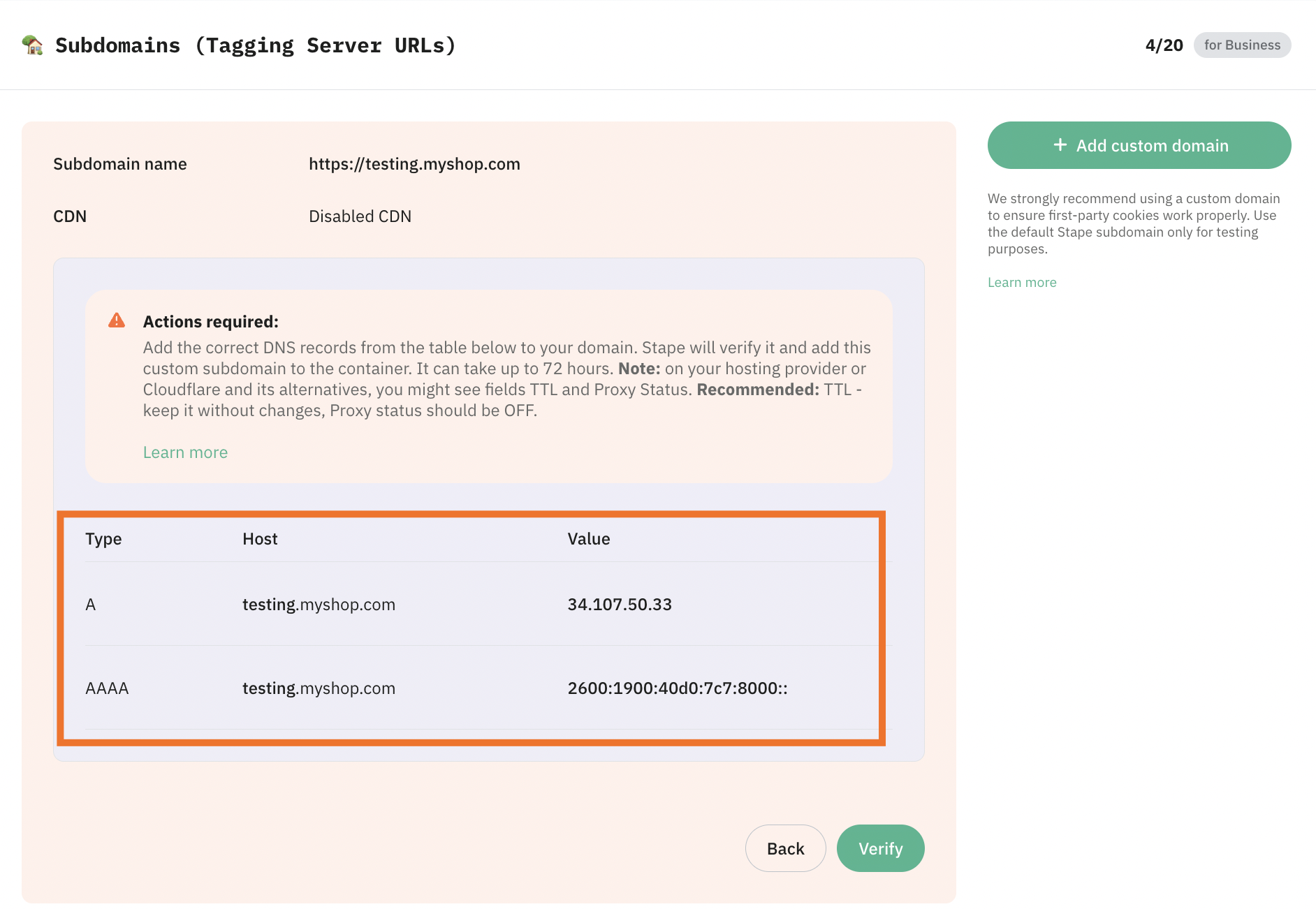1316x909 pixels.
Task: Select the 34.107.50.33 A record value
Action: (620, 605)
